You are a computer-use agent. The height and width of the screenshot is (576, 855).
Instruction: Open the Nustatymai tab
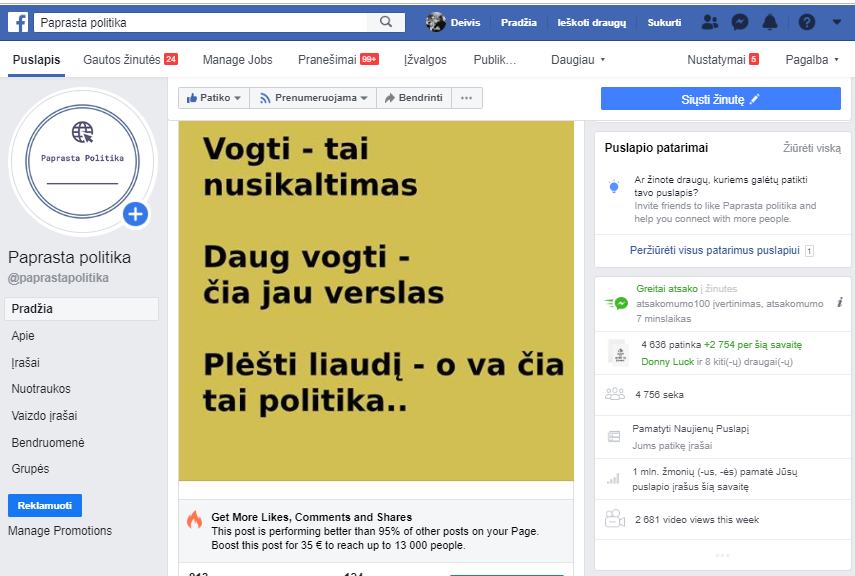coord(722,60)
